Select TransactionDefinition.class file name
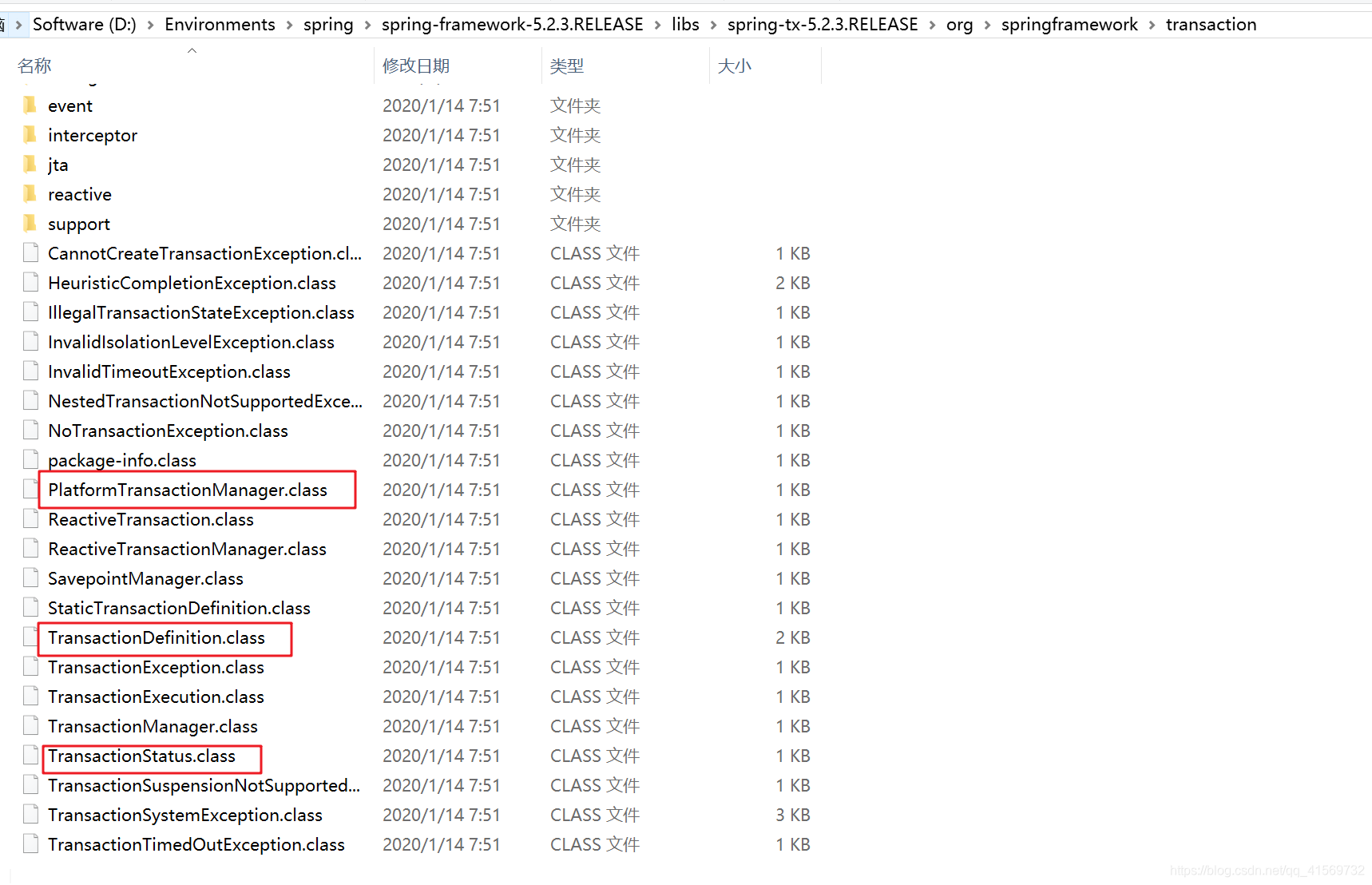 coord(157,637)
